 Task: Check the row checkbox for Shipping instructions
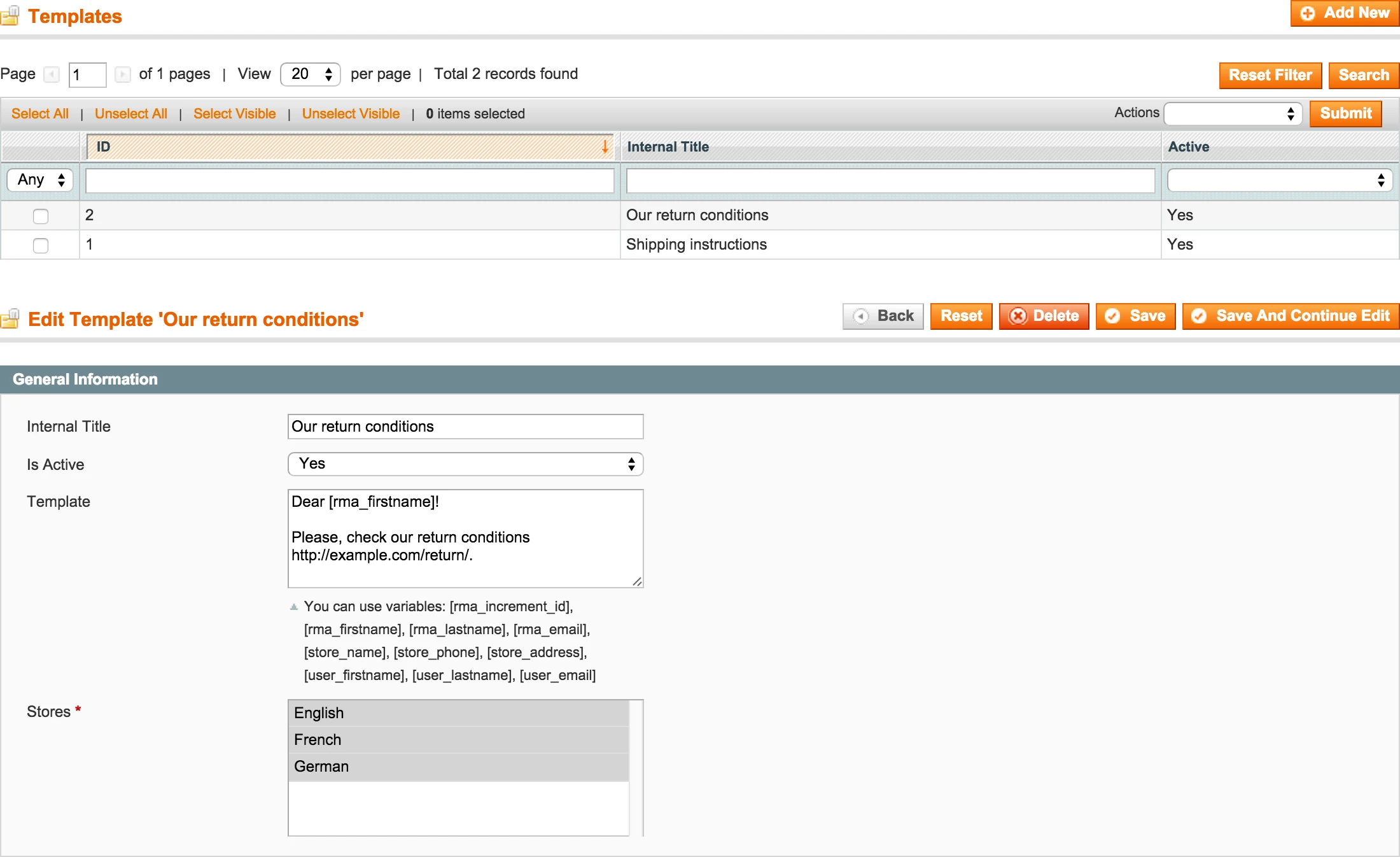coord(40,245)
